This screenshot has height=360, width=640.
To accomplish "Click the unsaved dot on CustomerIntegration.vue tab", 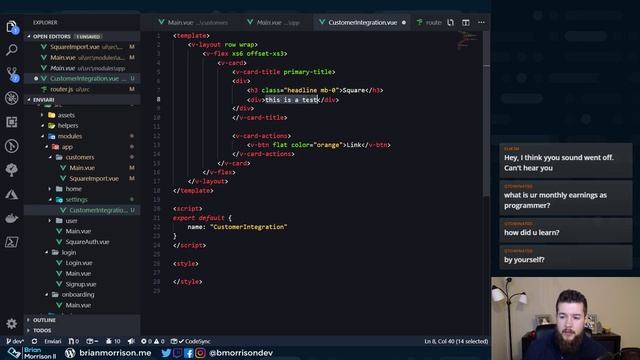I will (x=404, y=22).
